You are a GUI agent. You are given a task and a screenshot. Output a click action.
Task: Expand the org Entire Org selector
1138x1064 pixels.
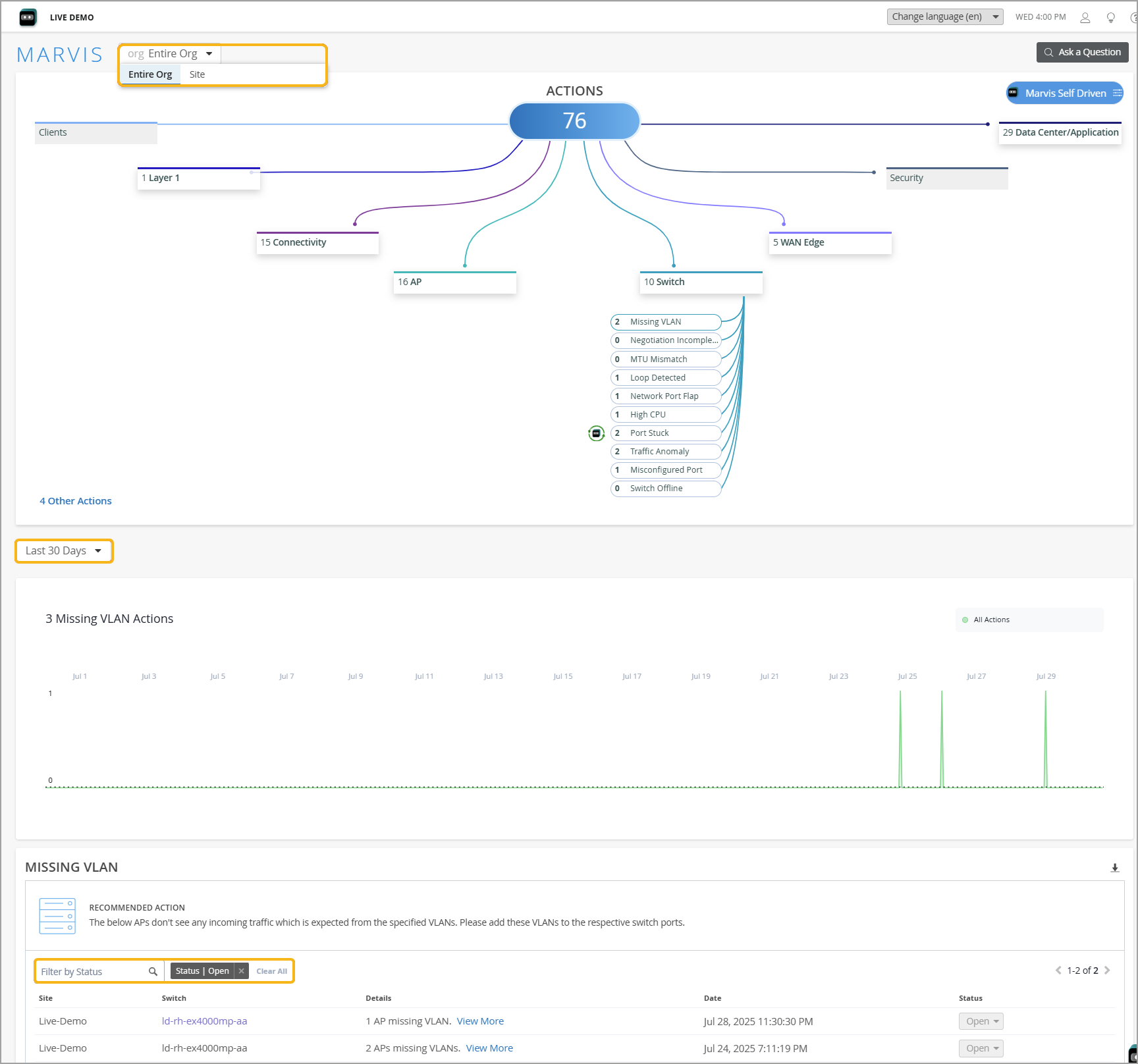pos(170,53)
